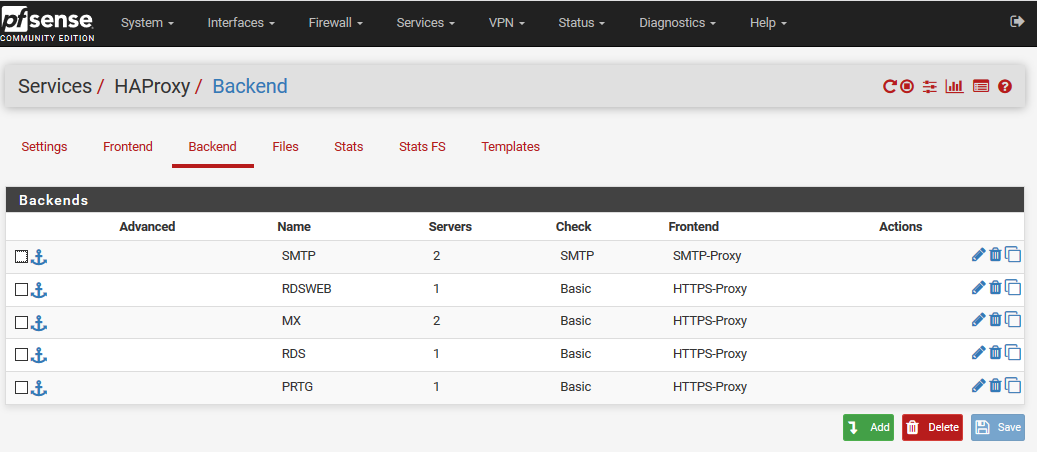Click the Services breadcrumb link

tap(55, 86)
